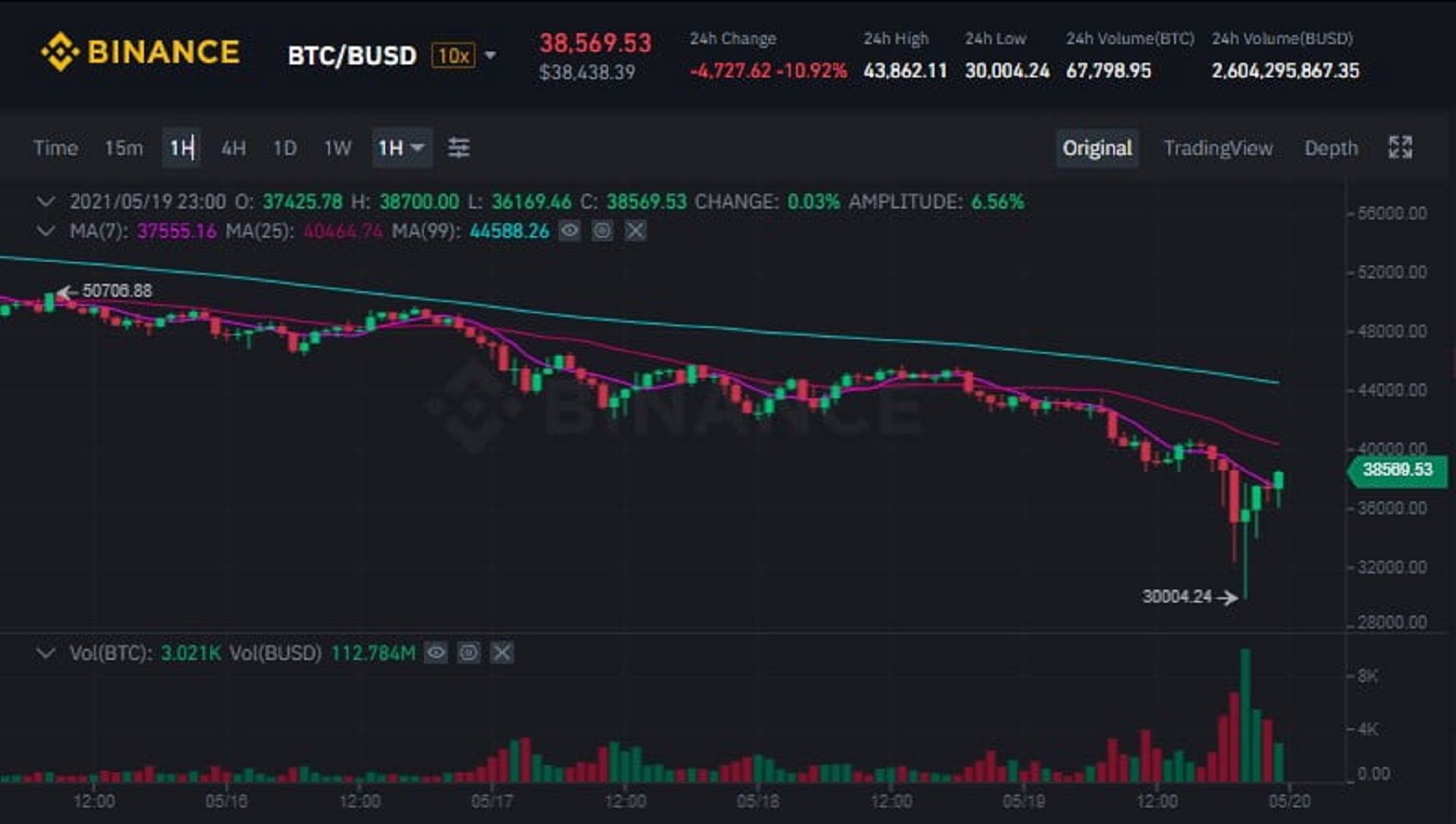The height and width of the screenshot is (824, 1456).
Task: Switch to Original chart view
Action: click(x=1097, y=148)
